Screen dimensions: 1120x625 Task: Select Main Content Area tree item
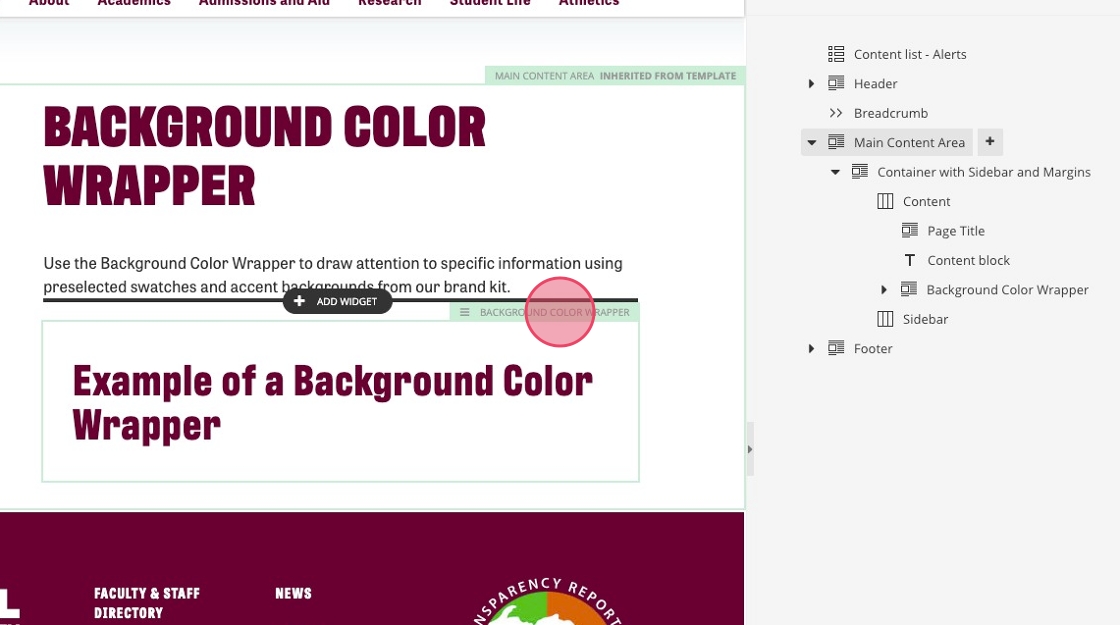coord(909,142)
